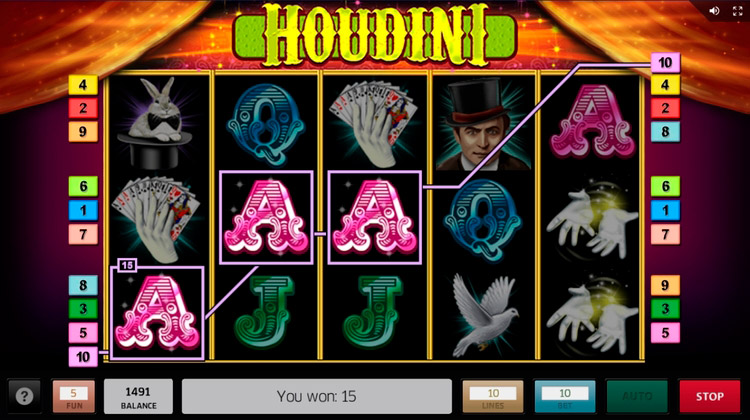Select payline 10 marker at top right
750x420 pixels.
coord(665,62)
